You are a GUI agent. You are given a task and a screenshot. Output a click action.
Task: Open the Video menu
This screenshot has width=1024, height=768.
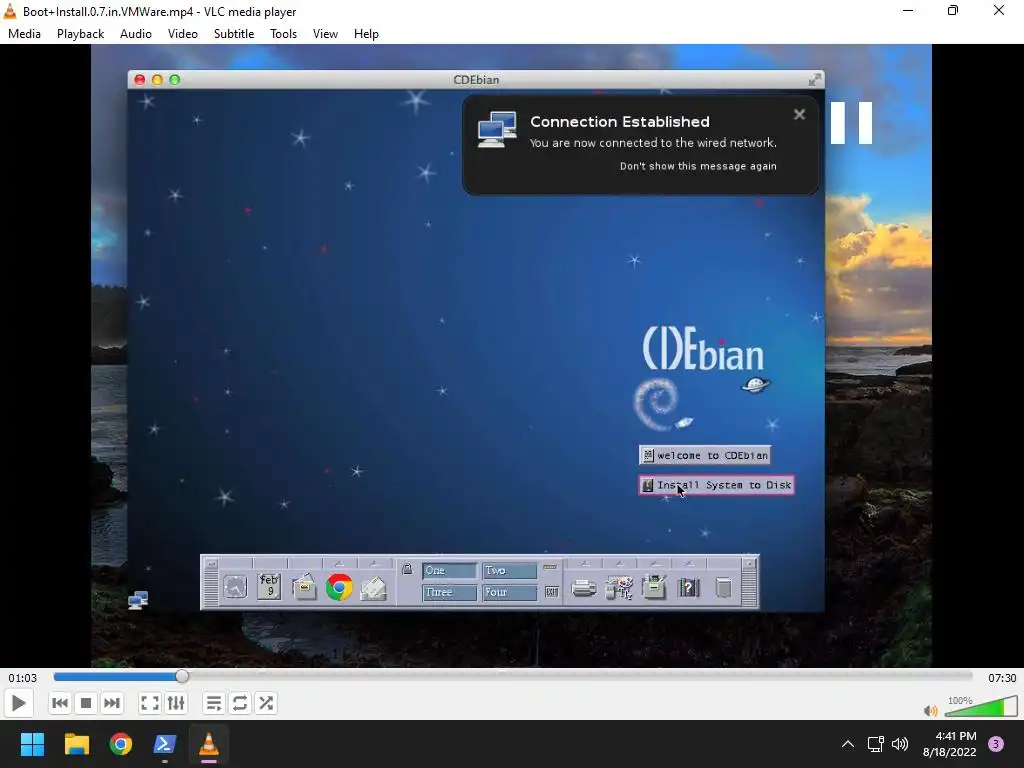coord(183,34)
